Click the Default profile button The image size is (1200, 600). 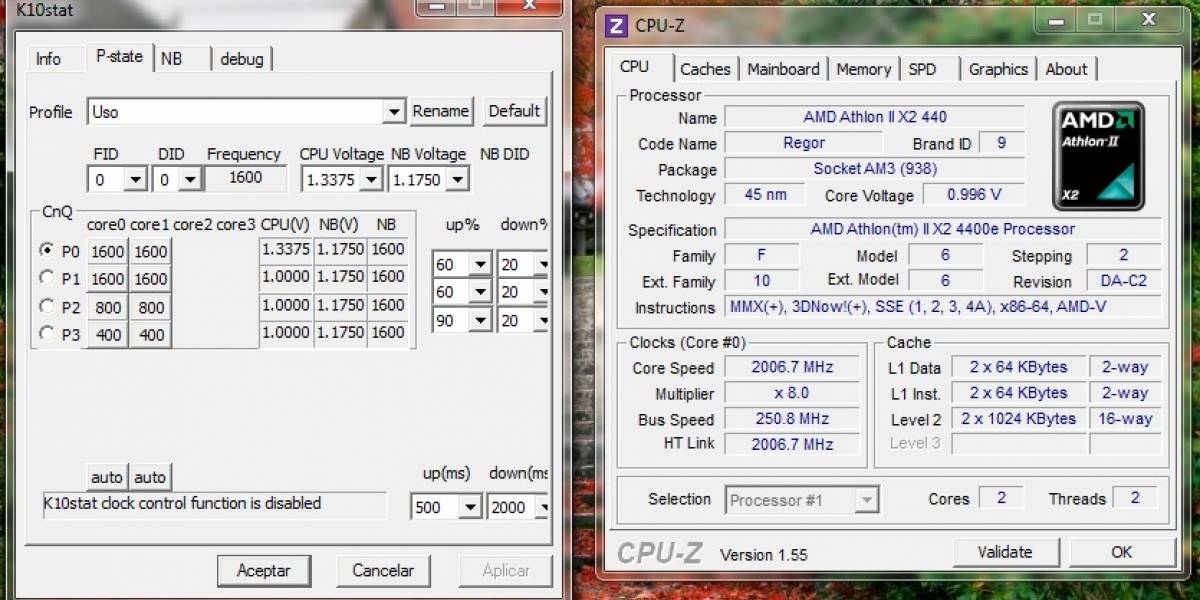tap(514, 111)
